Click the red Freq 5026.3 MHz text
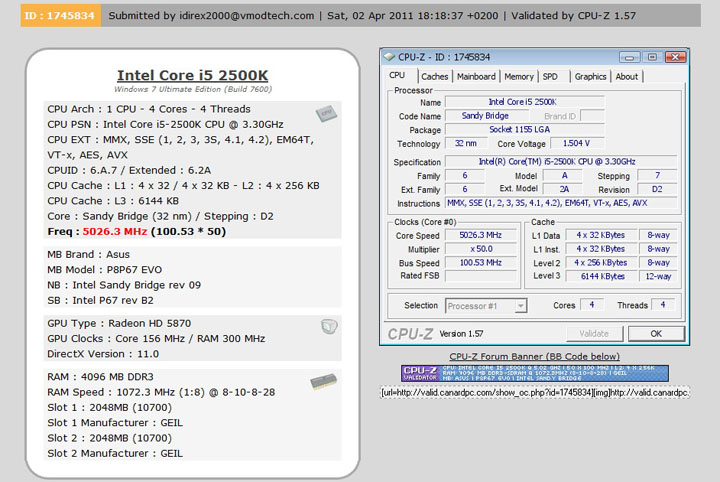720x482 pixels. coord(115,231)
